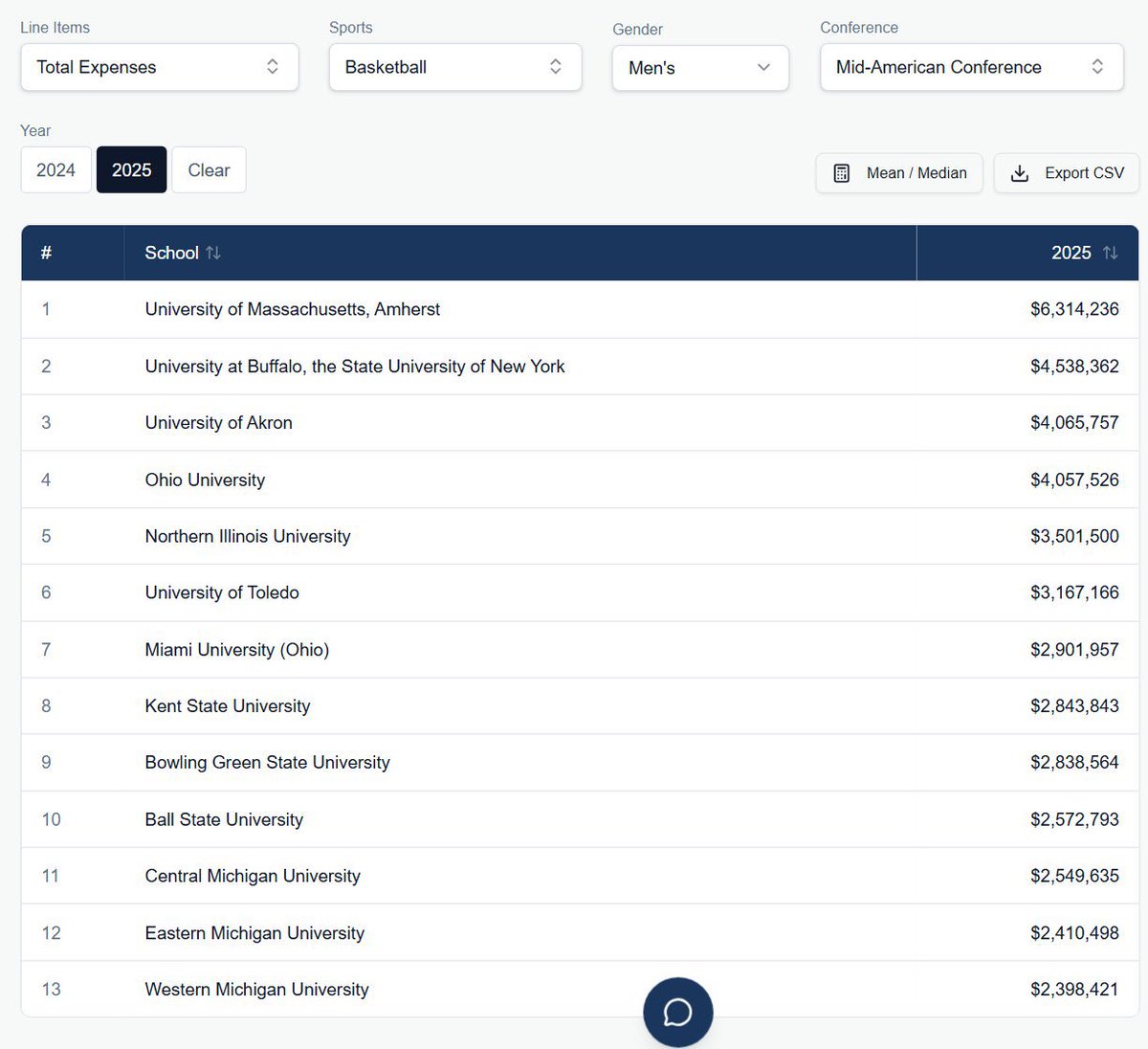Open the chat bubble icon
Viewport: 1148px width, 1049px height.
677,1012
